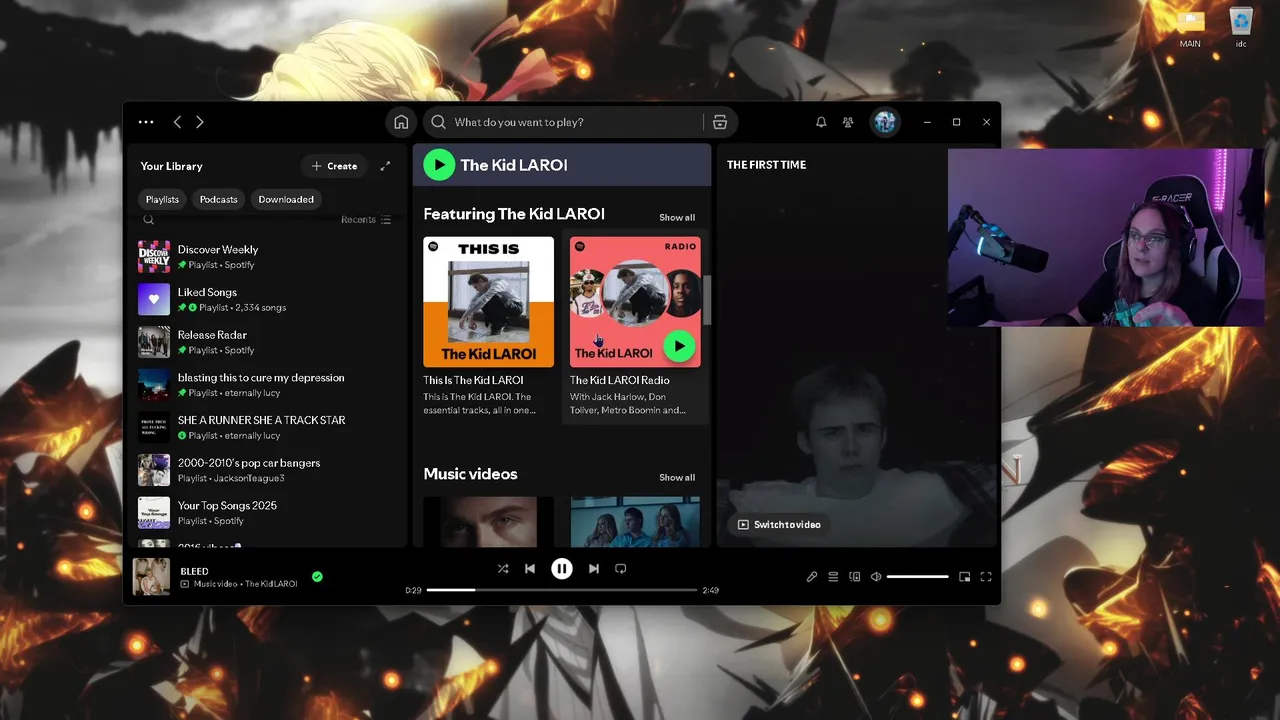
Task: Click BLEED song title in player
Action: click(194, 571)
